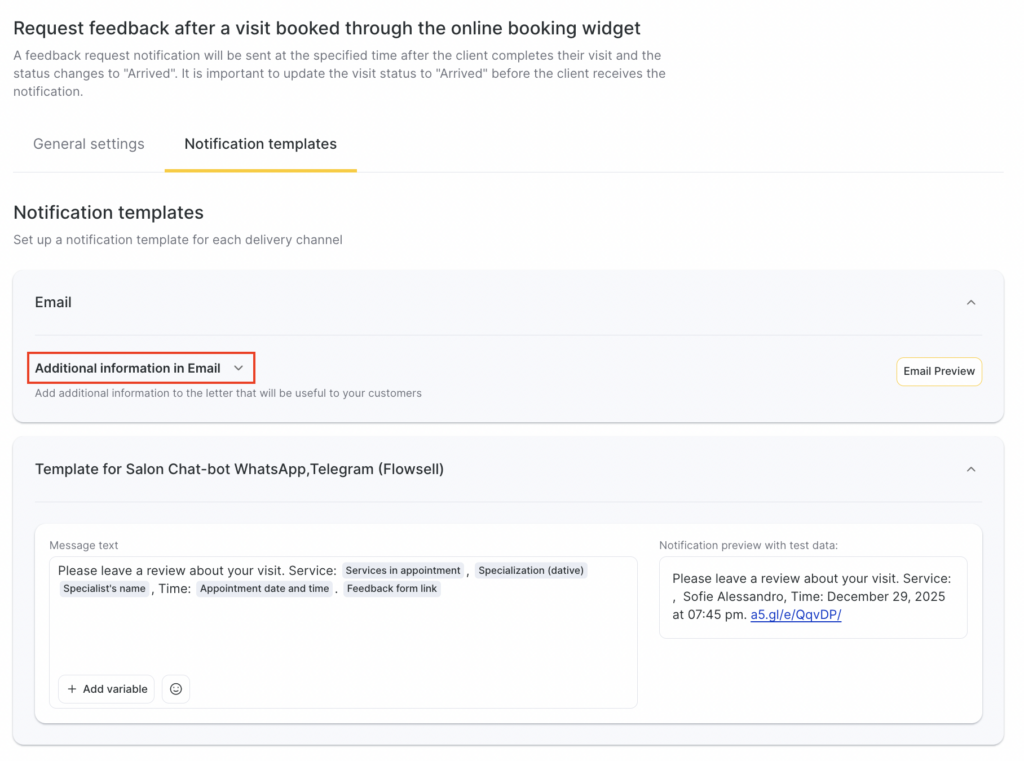Click the Message text field label
Image resolution: width=1024 pixels, height=761 pixels.
[84, 545]
